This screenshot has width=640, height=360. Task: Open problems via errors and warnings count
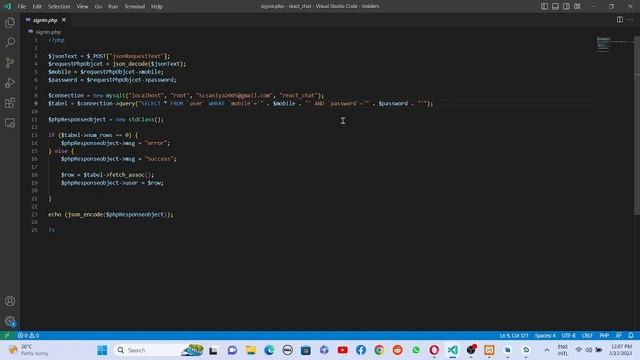coord(28,335)
